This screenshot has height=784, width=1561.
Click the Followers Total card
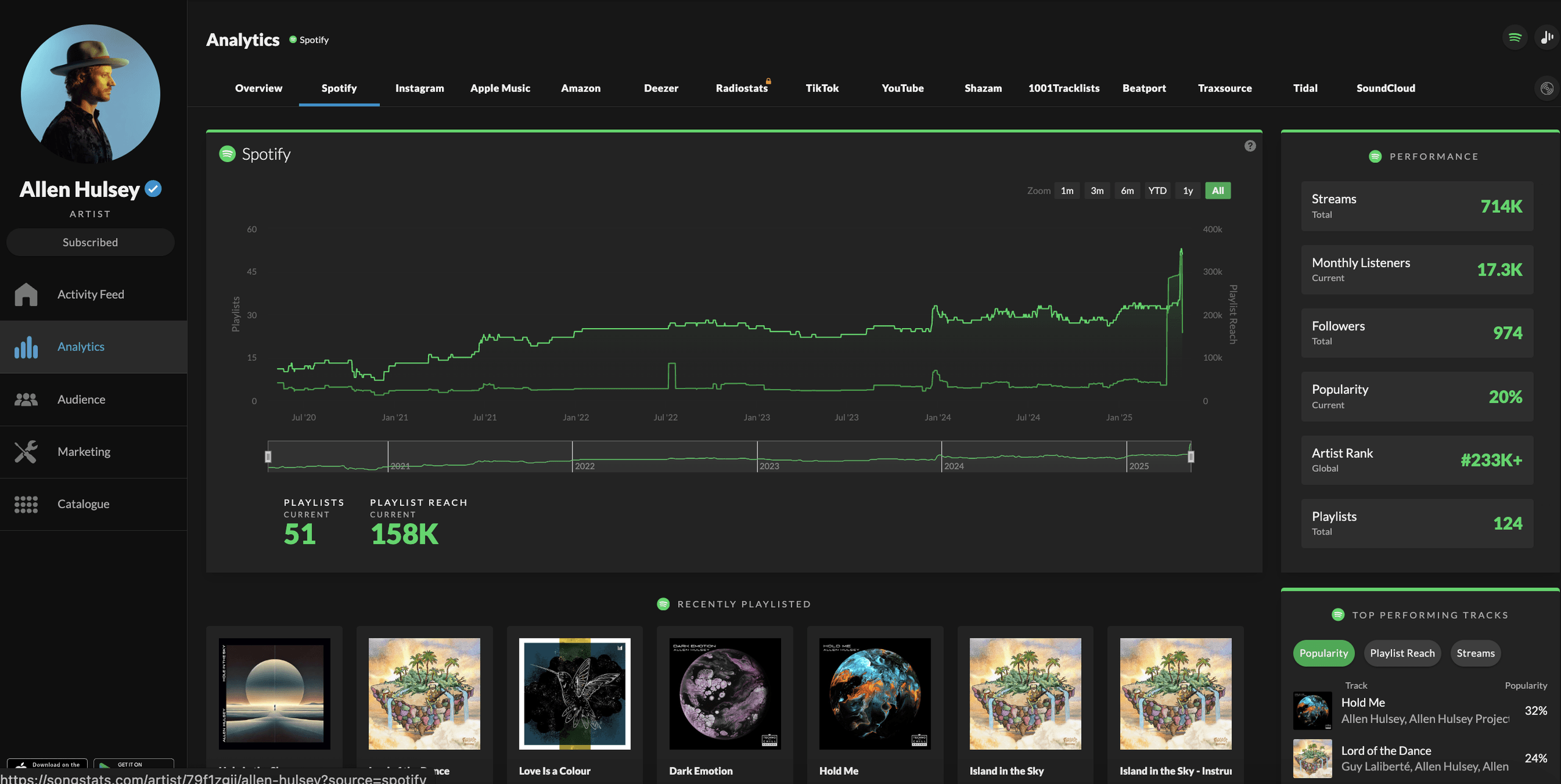[x=1417, y=333]
